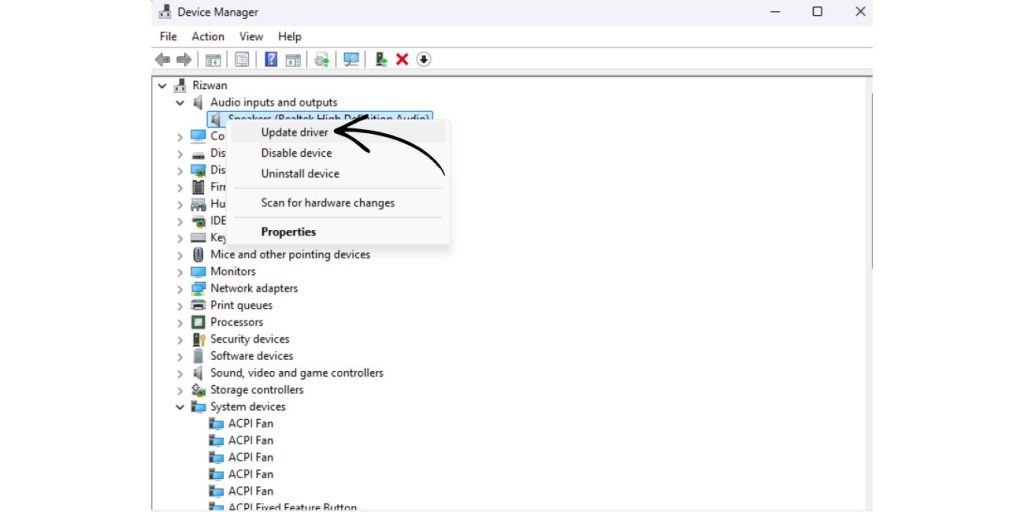
Task: Click the Security devices key icon
Action: pos(198,339)
